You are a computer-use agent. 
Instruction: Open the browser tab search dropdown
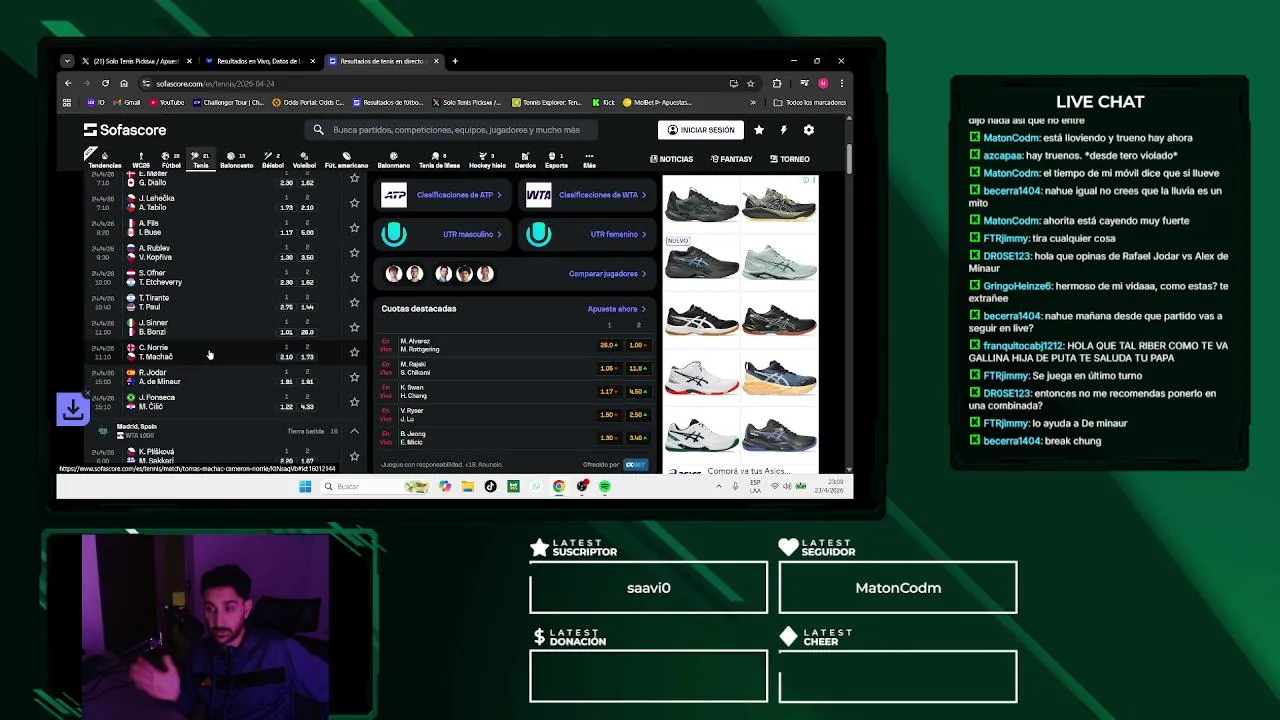tap(67, 61)
